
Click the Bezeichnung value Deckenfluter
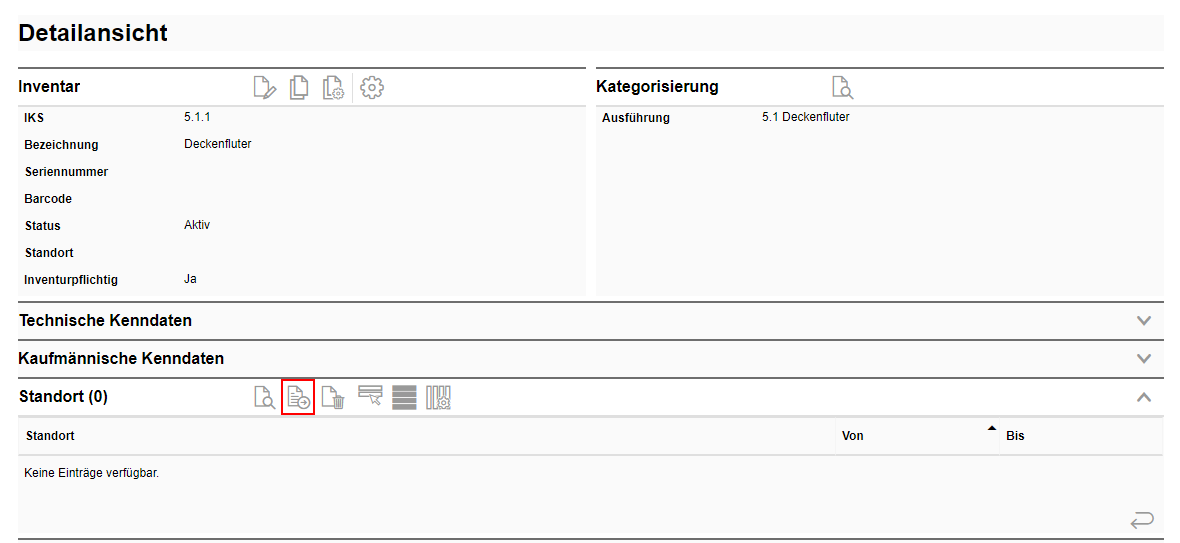click(x=217, y=144)
